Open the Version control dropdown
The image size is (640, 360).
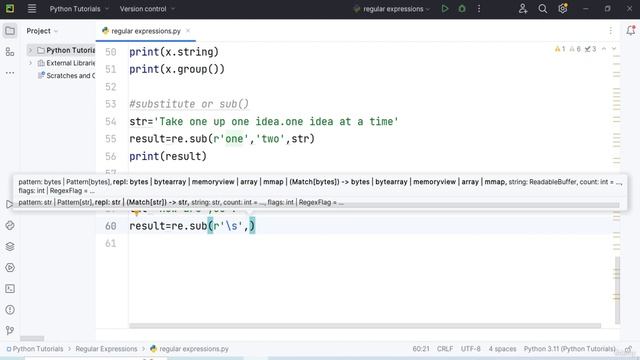147,9
